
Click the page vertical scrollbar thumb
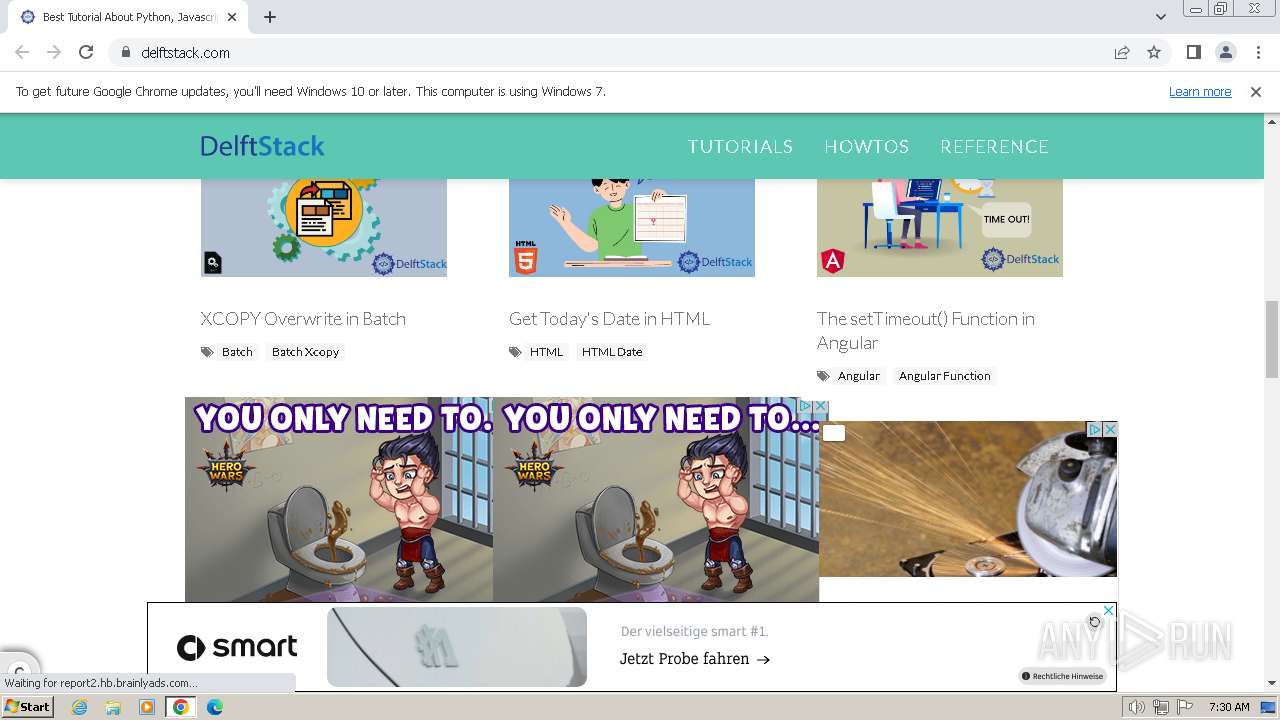click(1272, 339)
